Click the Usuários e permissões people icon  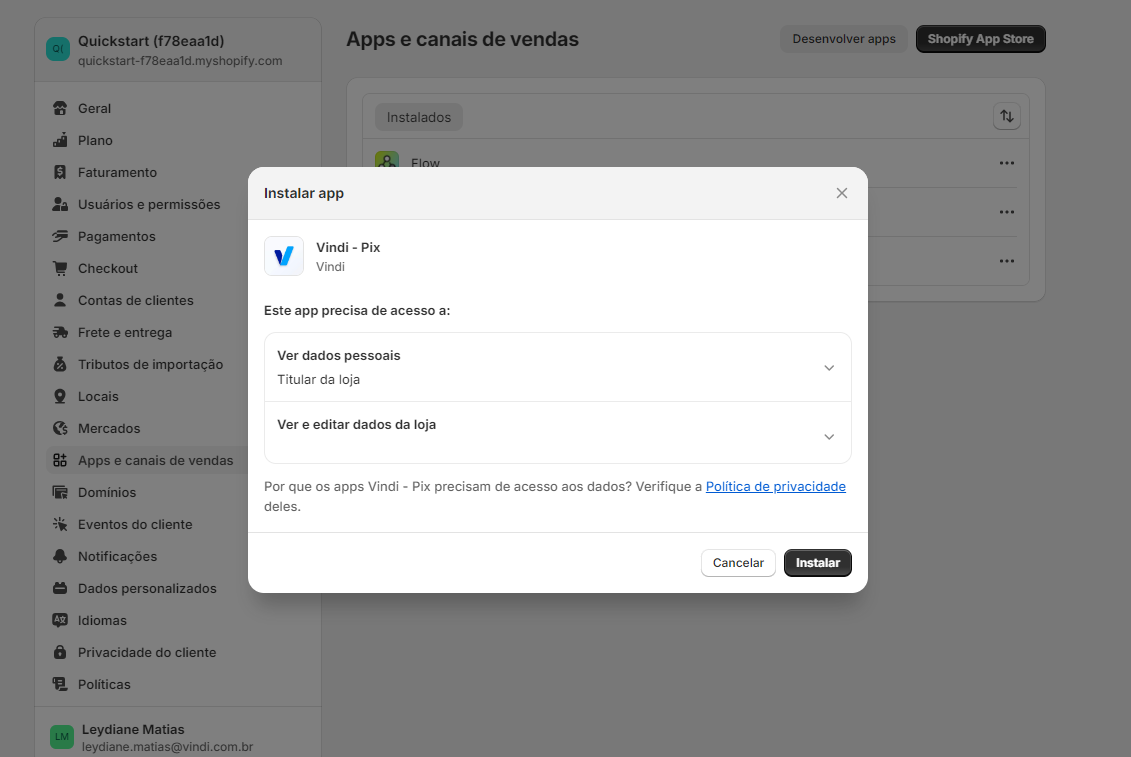(x=60, y=204)
